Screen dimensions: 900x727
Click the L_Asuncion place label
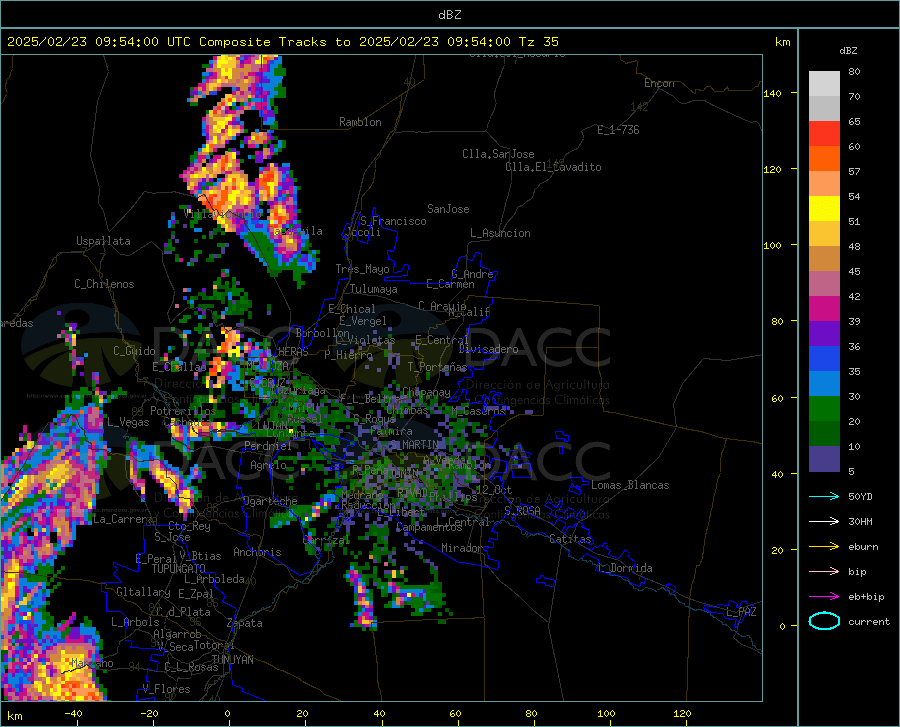coord(500,233)
